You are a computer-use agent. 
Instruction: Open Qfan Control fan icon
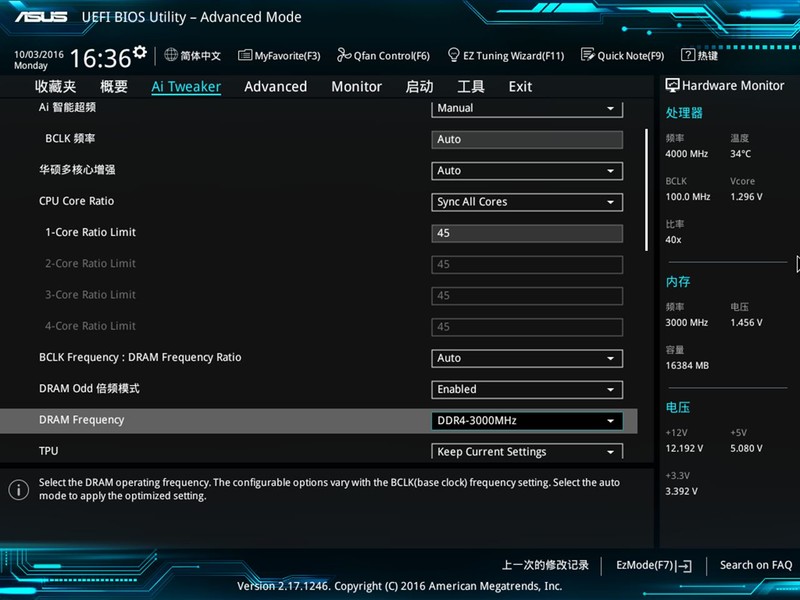[344, 55]
